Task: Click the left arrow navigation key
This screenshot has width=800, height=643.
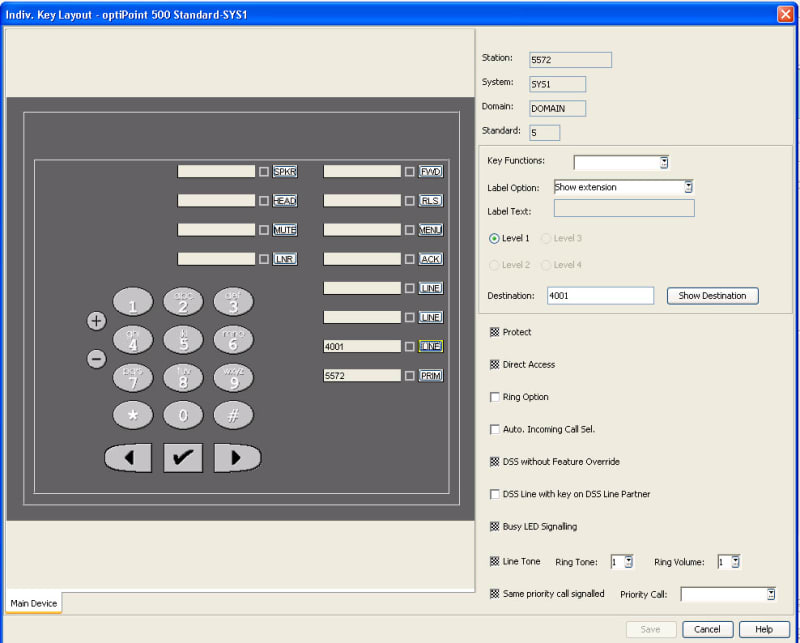Action: (128, 457)
